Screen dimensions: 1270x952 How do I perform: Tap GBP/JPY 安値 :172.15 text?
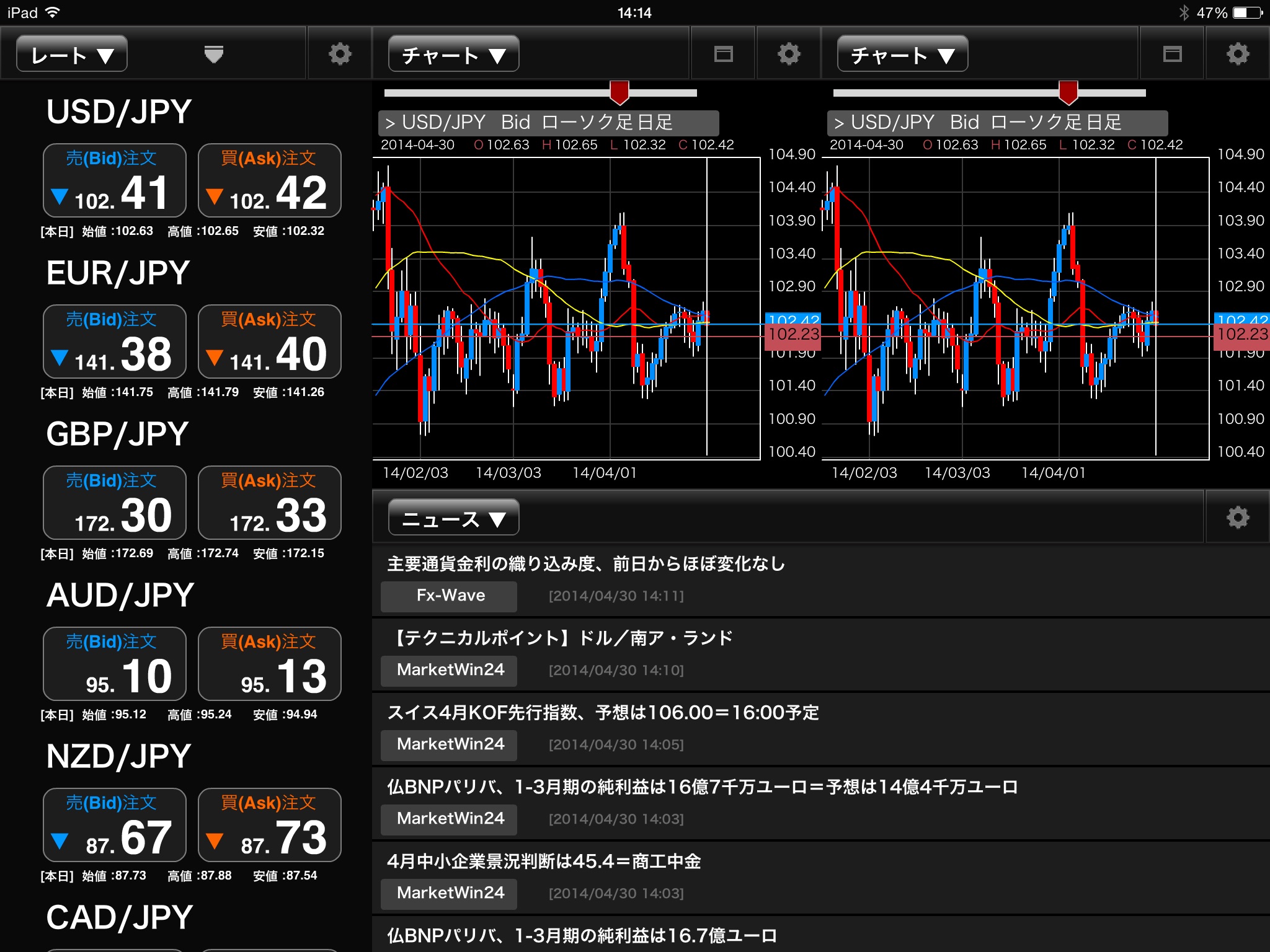point(288,553)
